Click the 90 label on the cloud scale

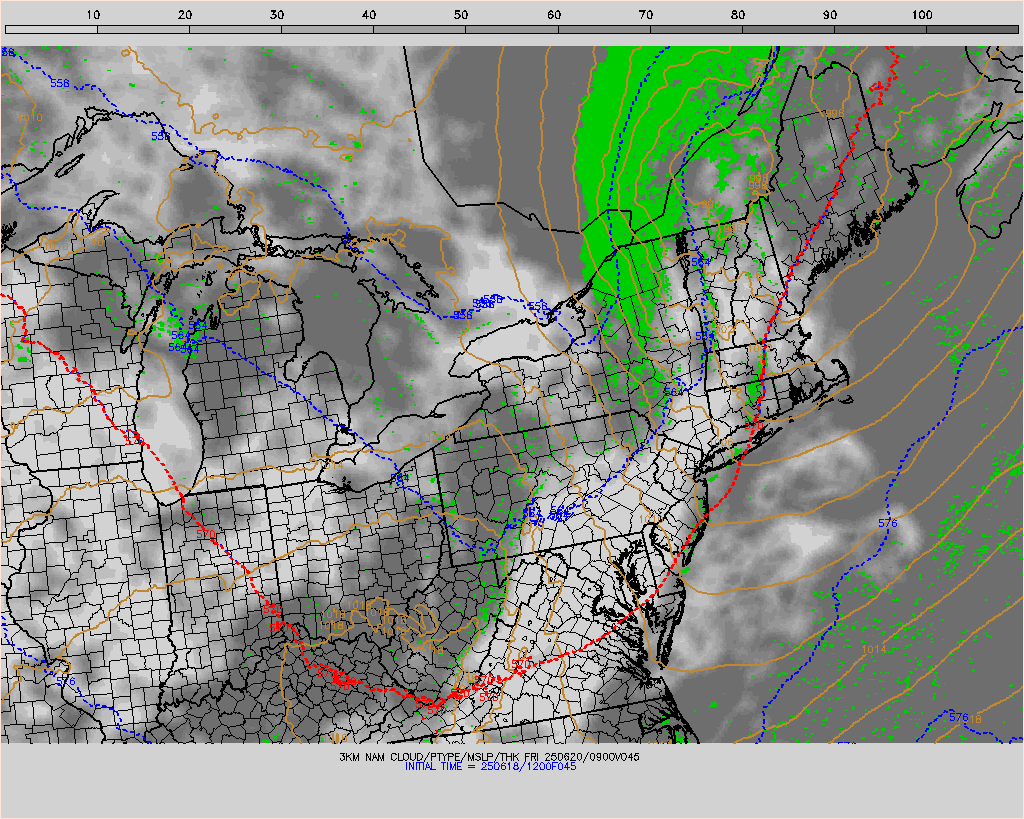pyautogui.click(x=830, y=15)
